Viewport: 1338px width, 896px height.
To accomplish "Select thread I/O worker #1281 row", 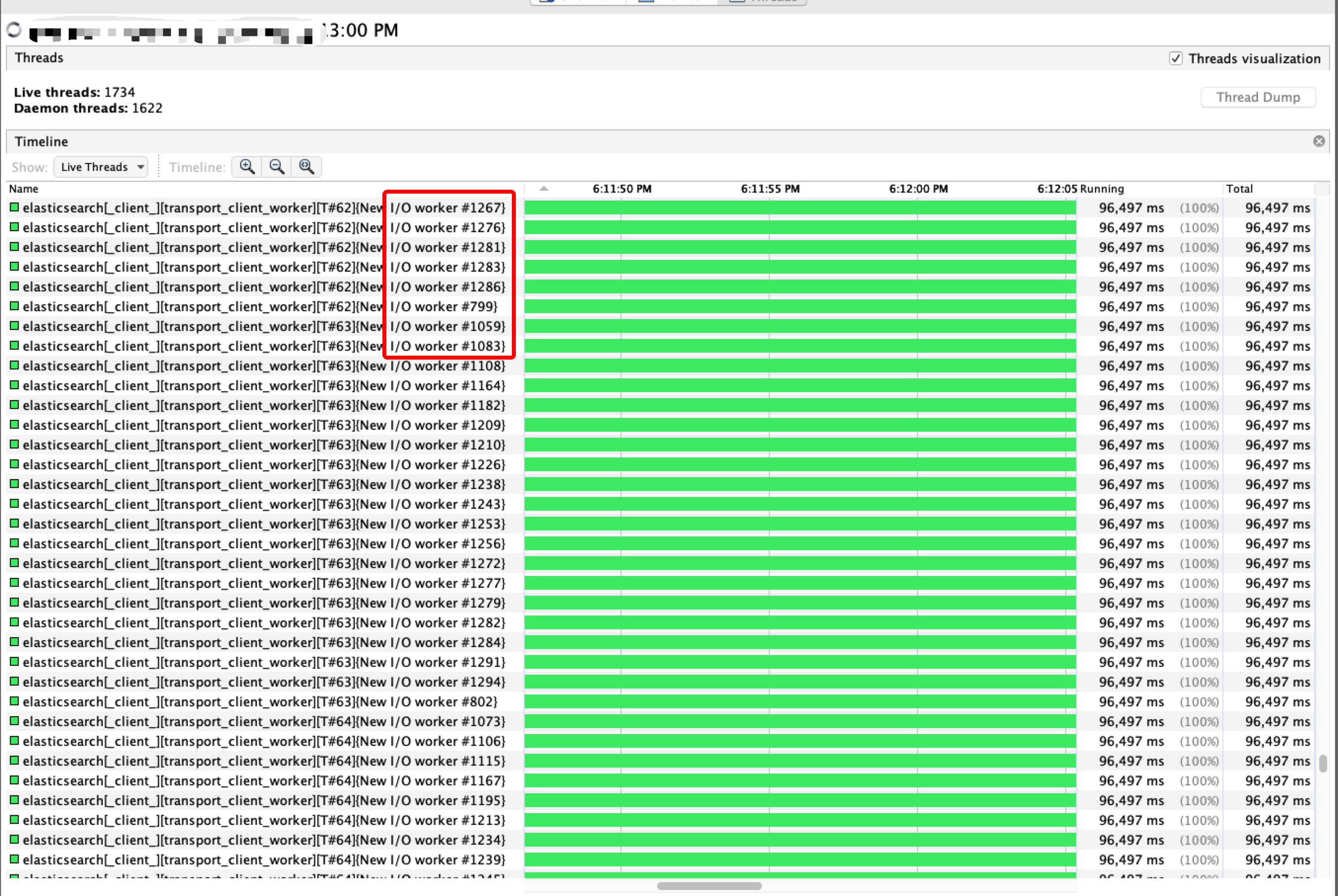I will [661, 247].
